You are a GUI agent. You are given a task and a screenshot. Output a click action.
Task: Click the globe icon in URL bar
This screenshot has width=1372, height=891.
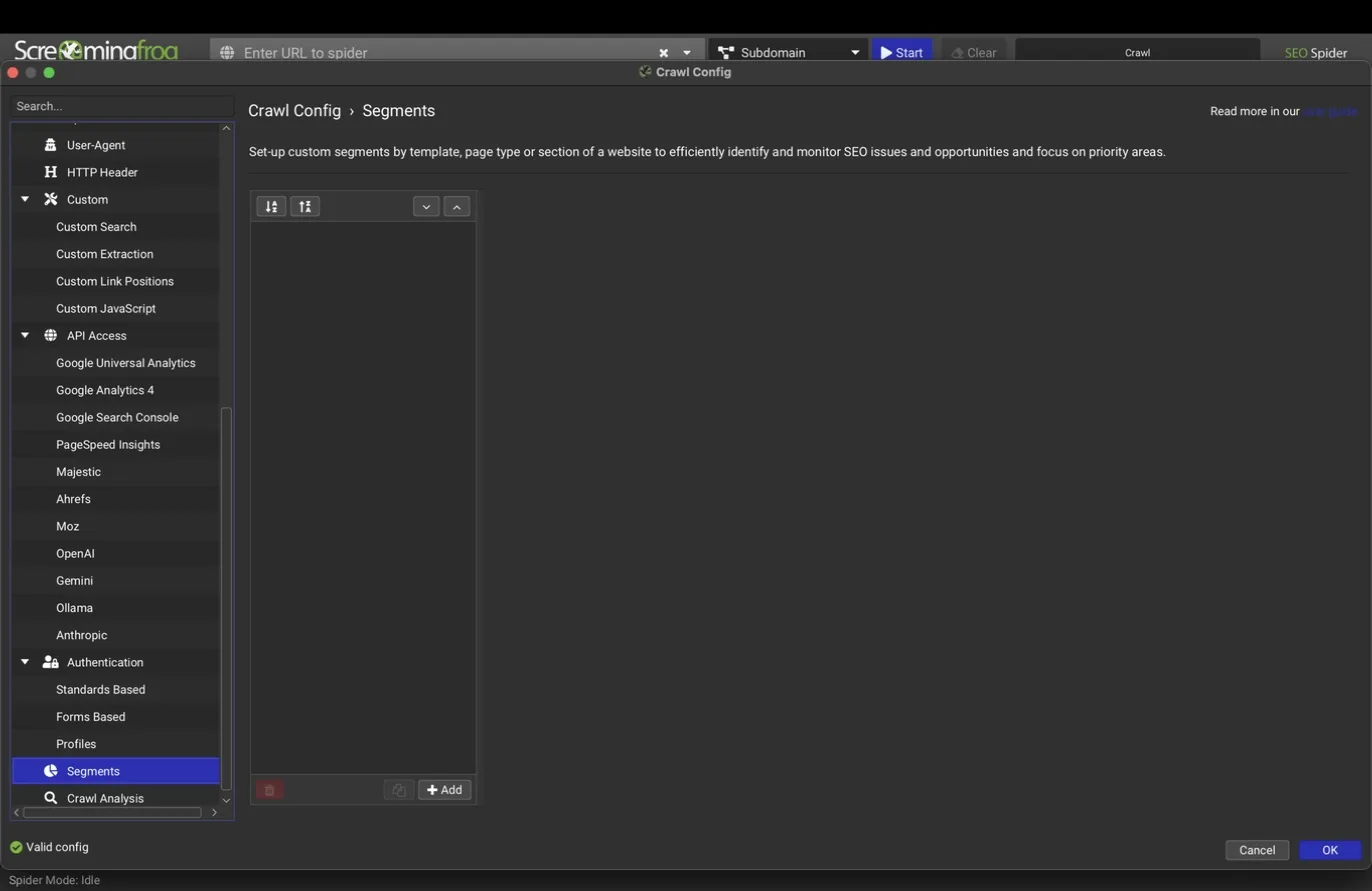(227, 52)
